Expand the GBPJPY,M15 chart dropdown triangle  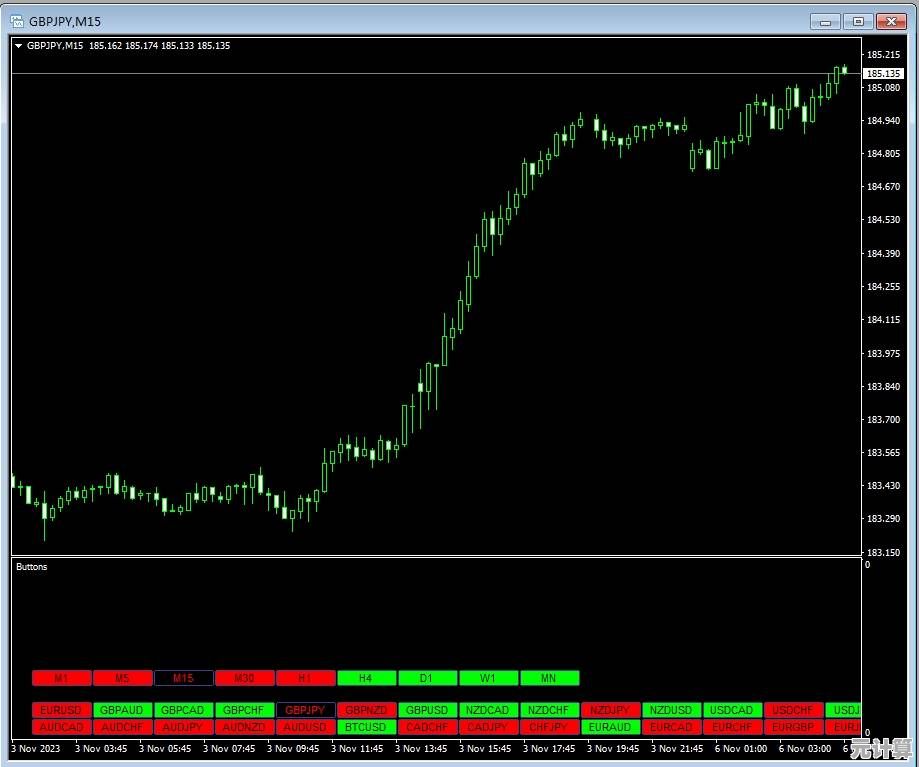pyautogui.click(x=18, y=45)
